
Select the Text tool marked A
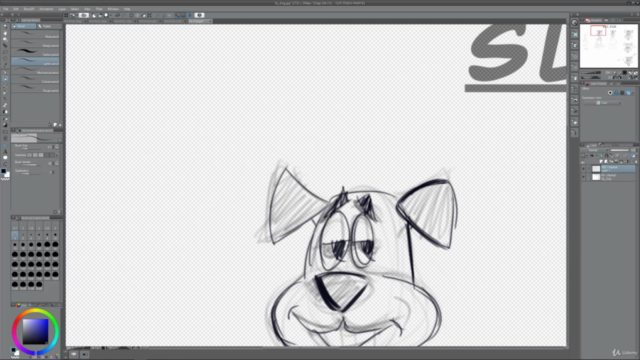coord(5,151)
